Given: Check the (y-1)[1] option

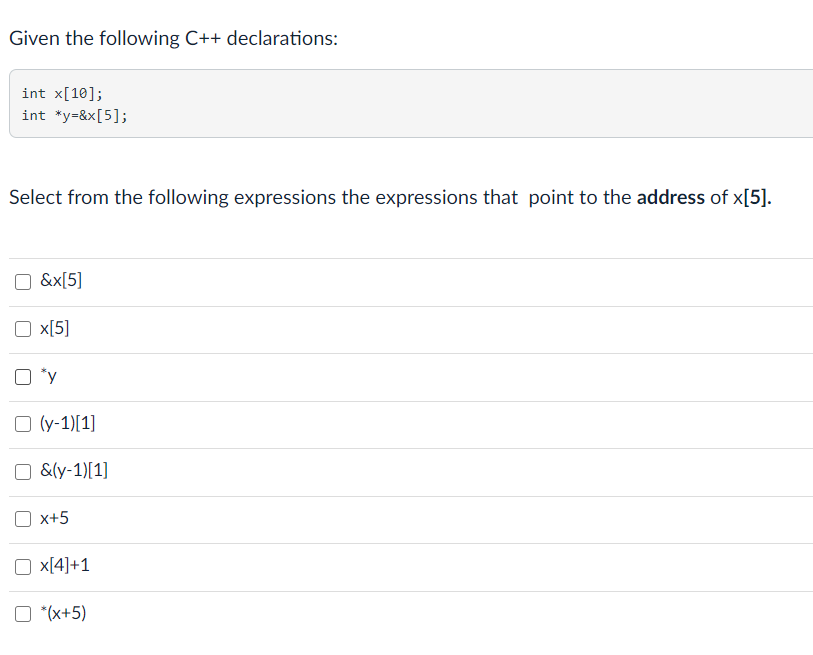Looking at the screenshot, I should (x=22, y=423).
